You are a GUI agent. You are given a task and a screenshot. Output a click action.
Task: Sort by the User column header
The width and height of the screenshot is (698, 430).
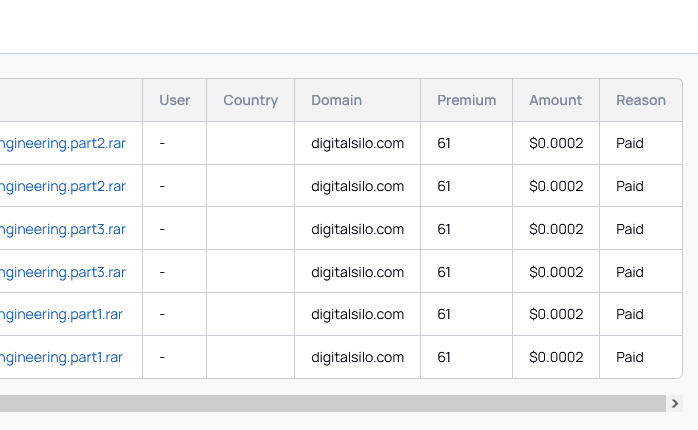174,100
